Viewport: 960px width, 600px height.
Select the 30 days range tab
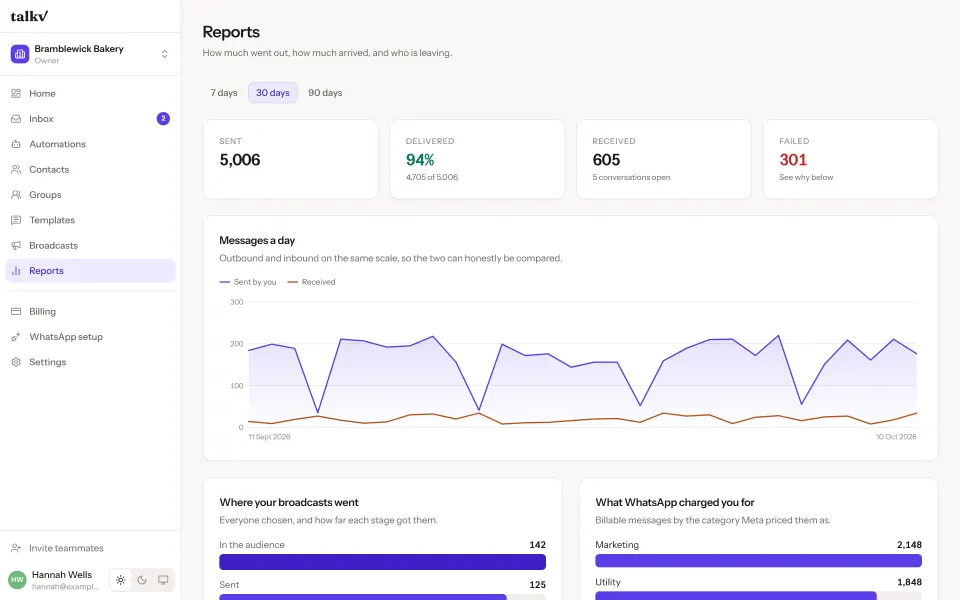[272, 92]
